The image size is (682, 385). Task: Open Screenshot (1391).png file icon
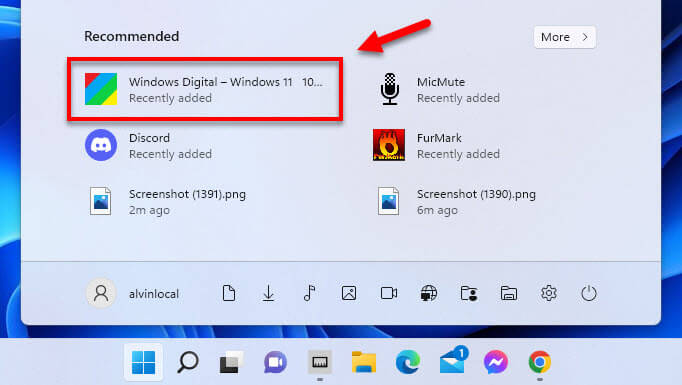(x=100, y=201)
